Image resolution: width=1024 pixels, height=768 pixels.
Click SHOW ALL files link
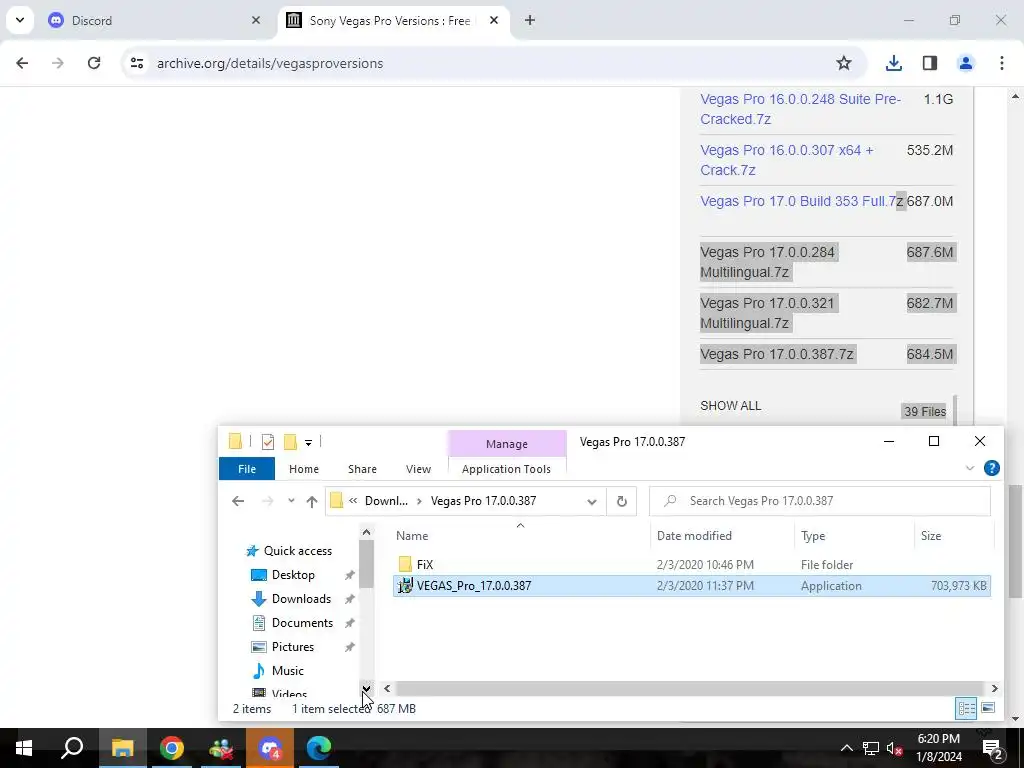(730, 406)
